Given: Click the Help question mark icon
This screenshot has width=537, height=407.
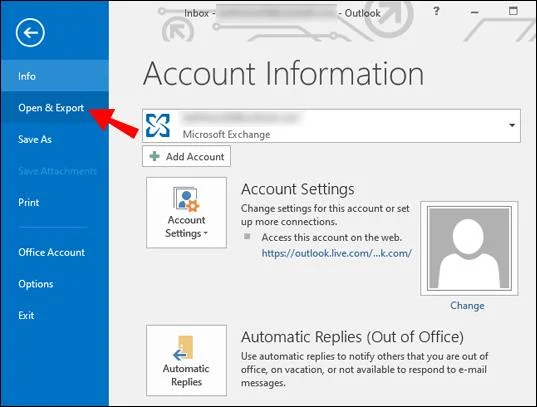Looking at the screenshot, I should [436, 11].
